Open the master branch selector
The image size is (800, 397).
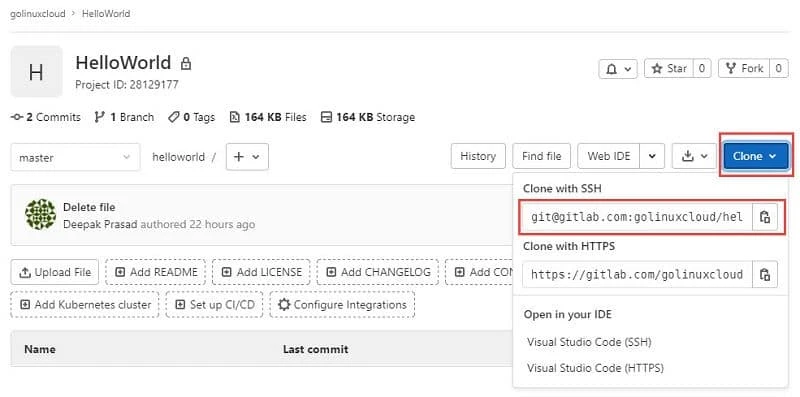(x=75, y=157)
